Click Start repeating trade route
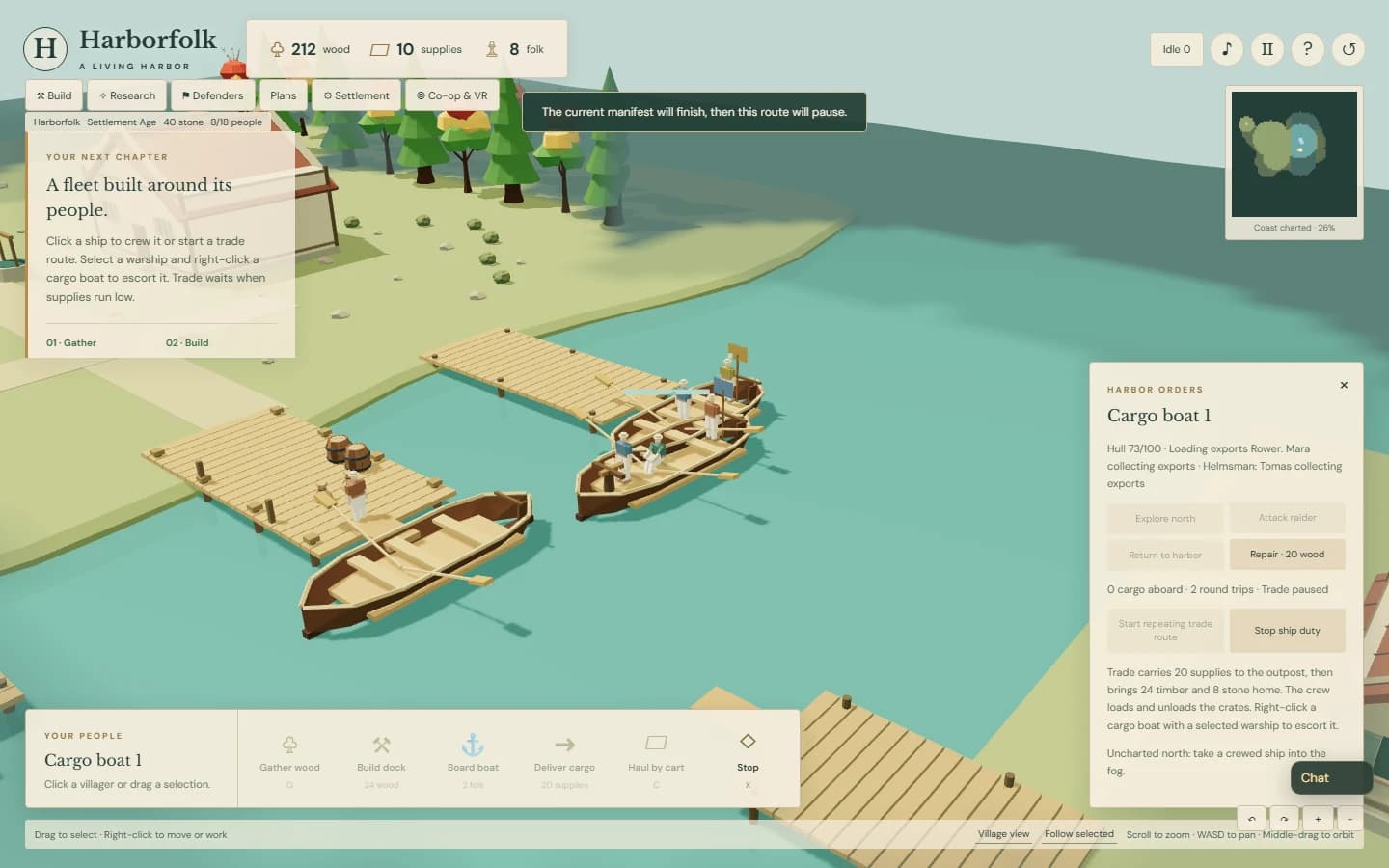The height and width of the screenshot is (868, 1389). tap(1165, 631)
